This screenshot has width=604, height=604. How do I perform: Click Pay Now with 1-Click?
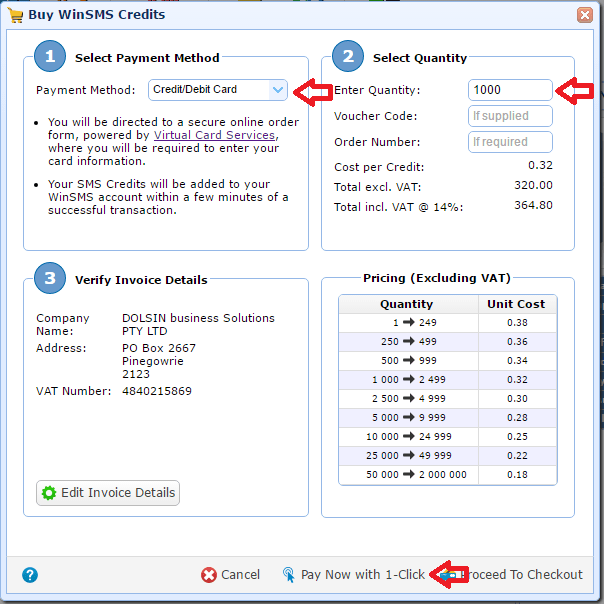pos(354,575)
